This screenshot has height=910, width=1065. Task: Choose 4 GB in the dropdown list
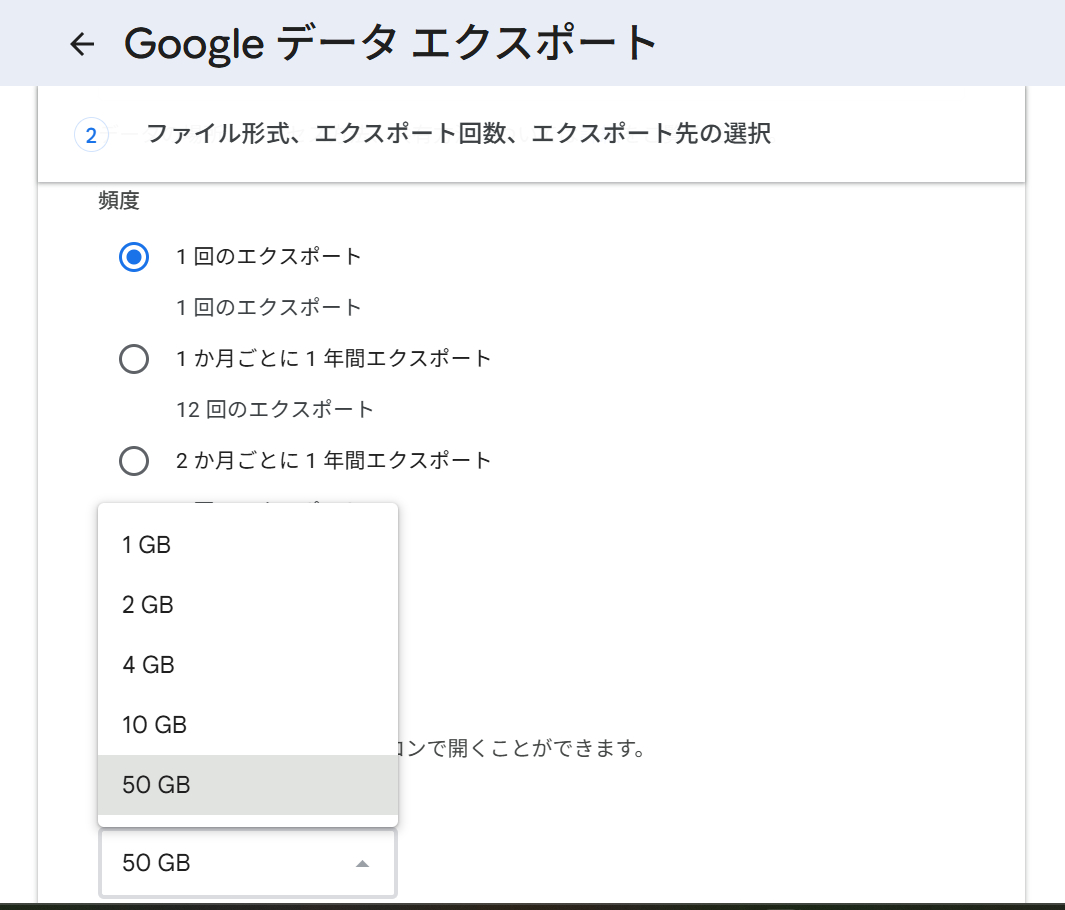coord(248,664)
